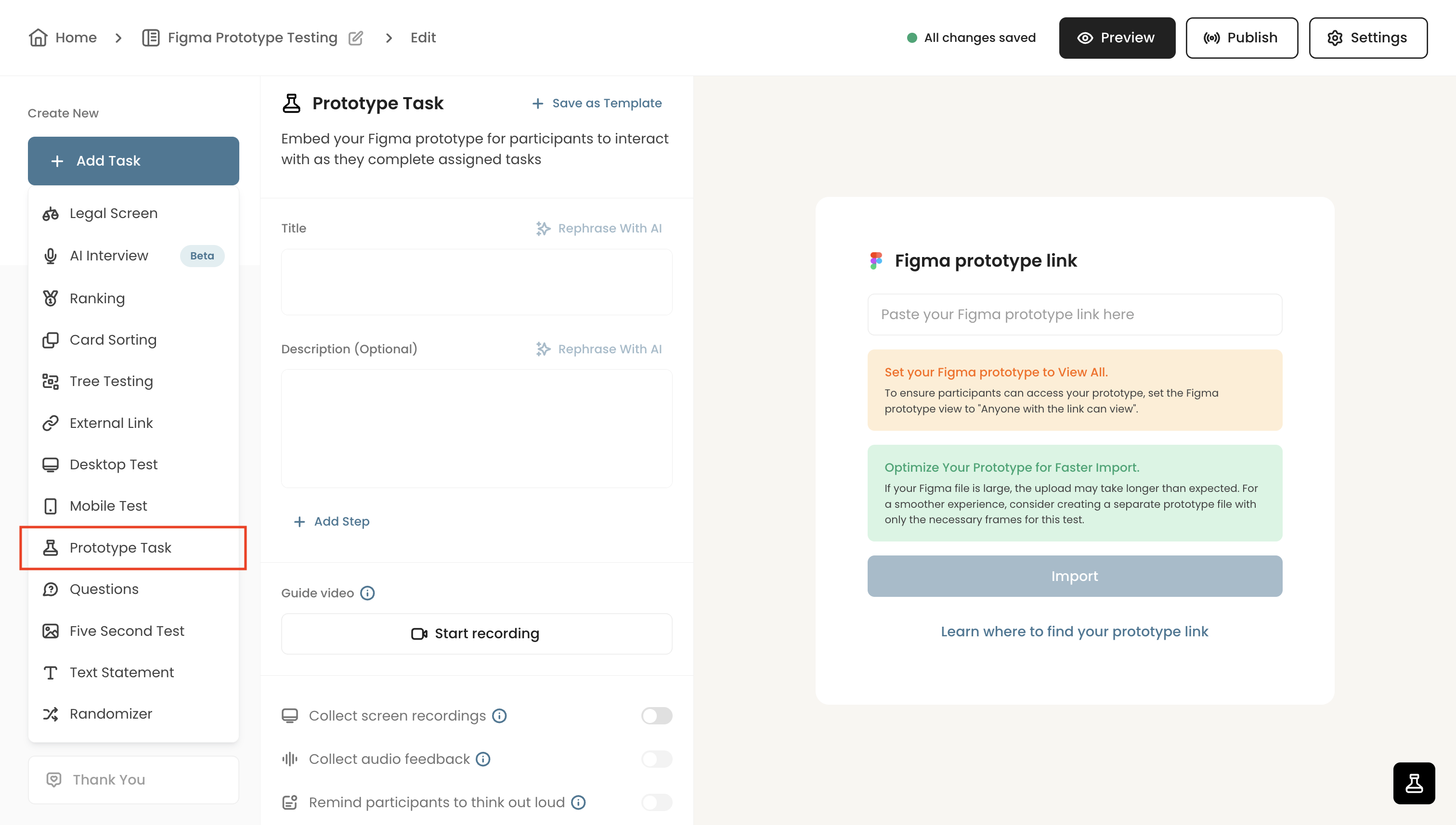Select the Legal Screen scales icon
This screenshot has height=825, width=1456.
(51, 214)
